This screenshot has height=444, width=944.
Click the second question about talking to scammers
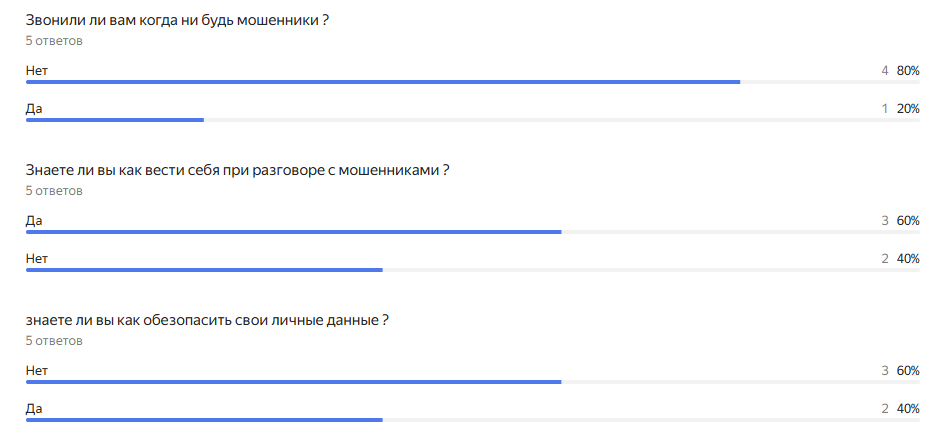[237, 171]
